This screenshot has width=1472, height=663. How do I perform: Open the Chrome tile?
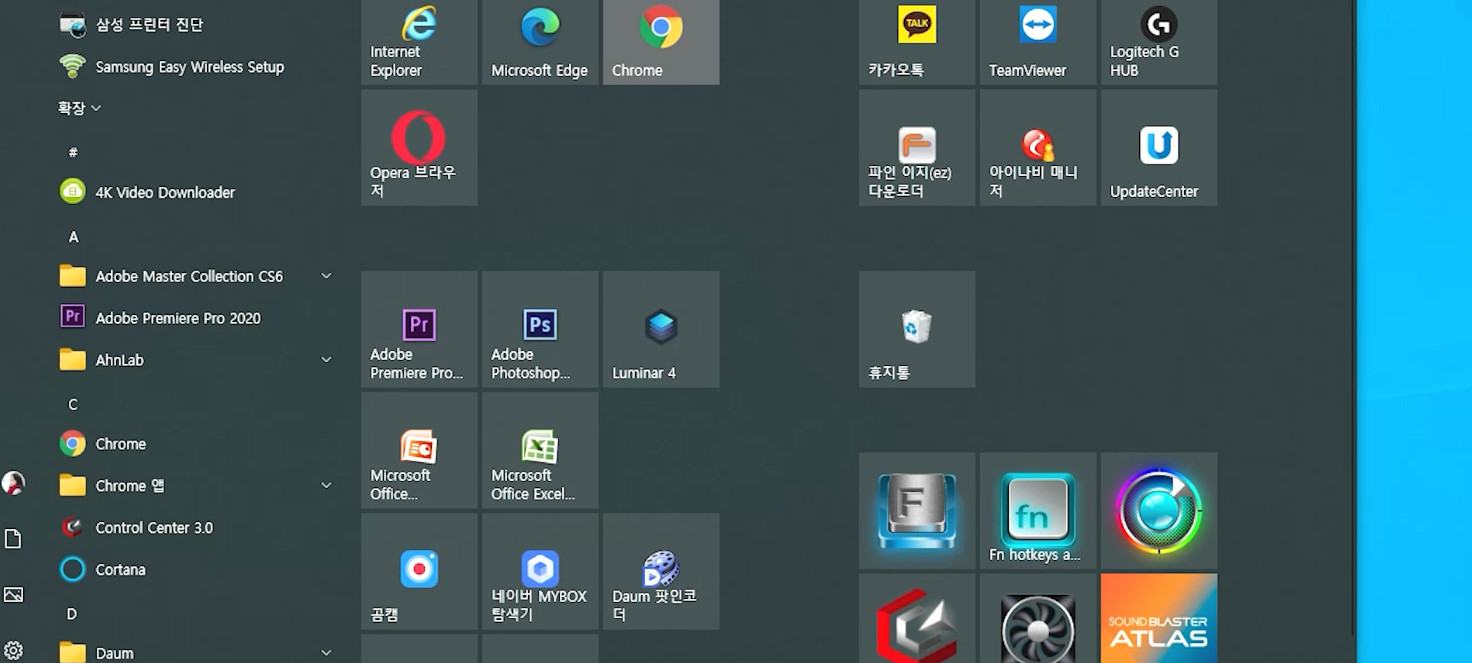point(661,42)
